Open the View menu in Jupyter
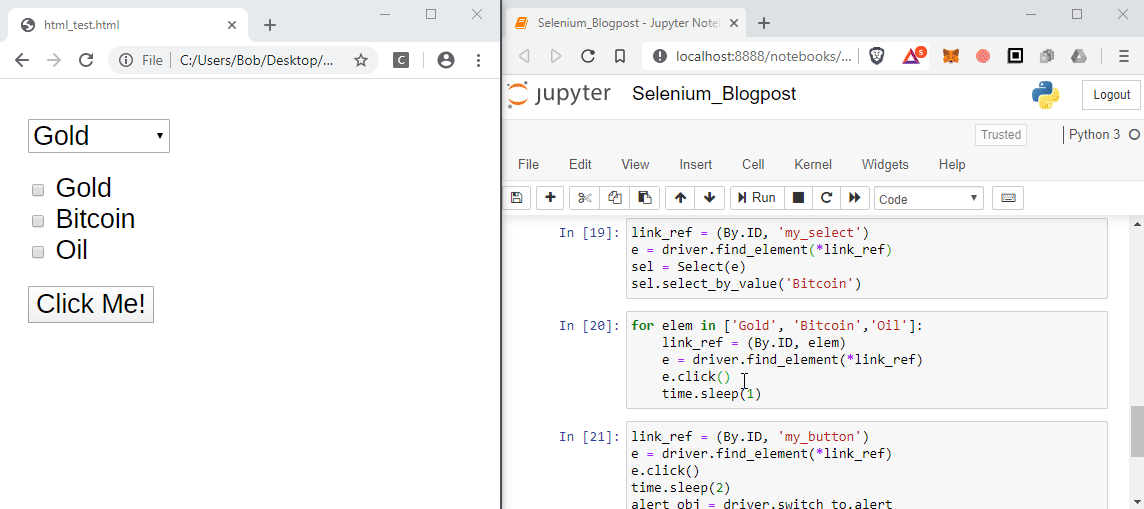Viewport: 1144px width, 509px height. pos(635,165)
